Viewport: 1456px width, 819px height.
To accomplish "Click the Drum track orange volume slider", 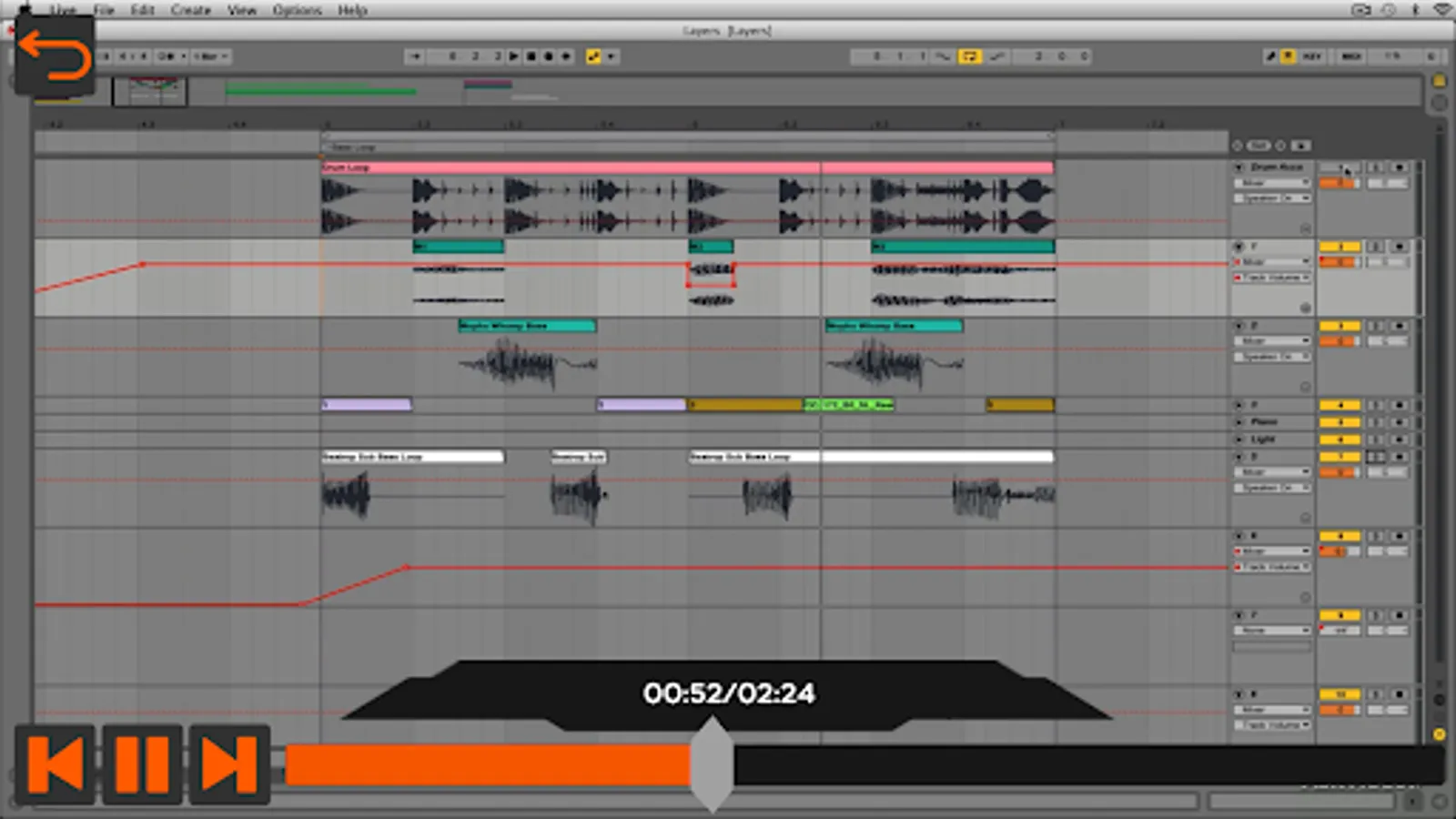I will 1340,183.
